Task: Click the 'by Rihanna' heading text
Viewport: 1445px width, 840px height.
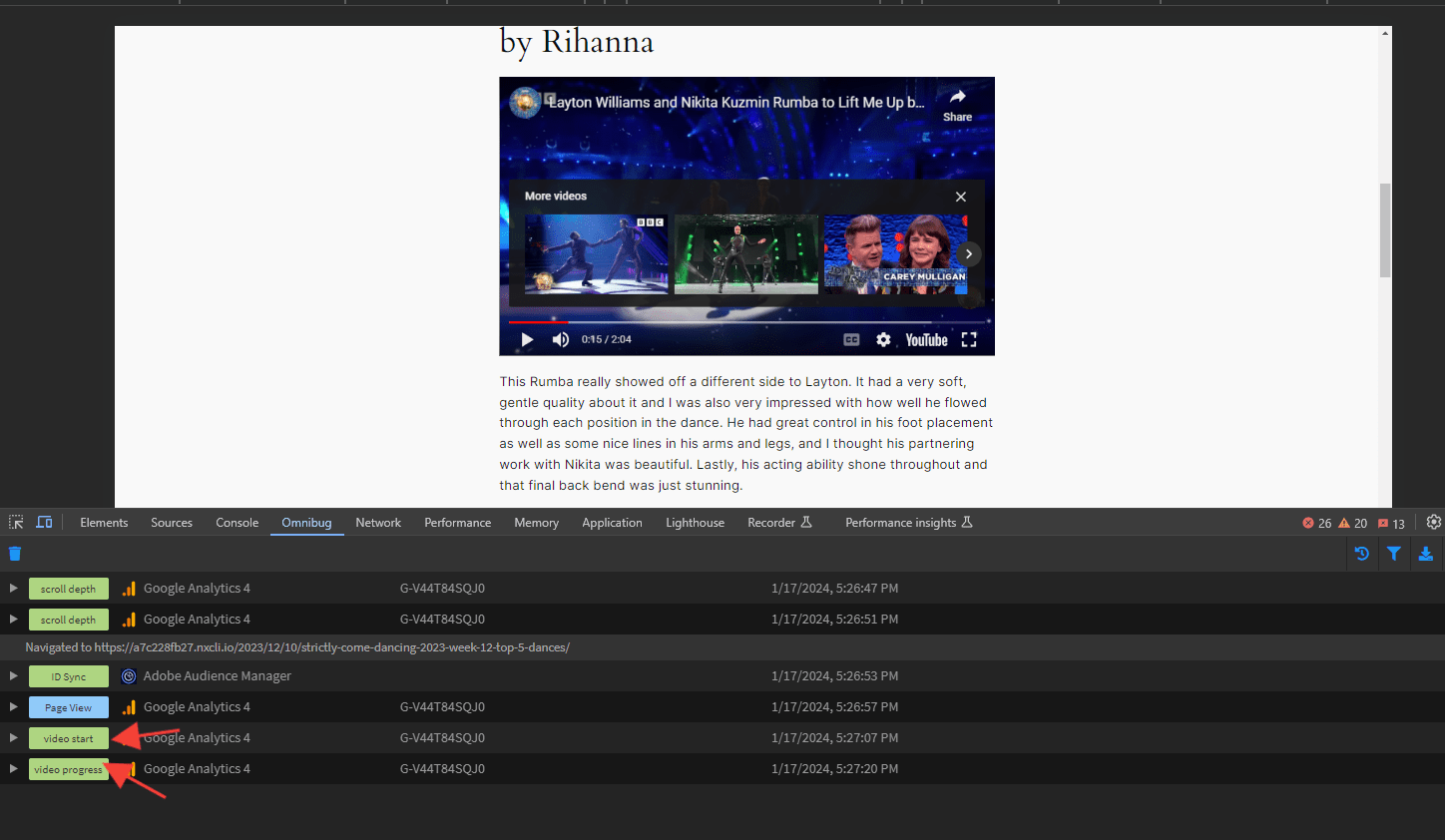Action: [x=577, y=43]
